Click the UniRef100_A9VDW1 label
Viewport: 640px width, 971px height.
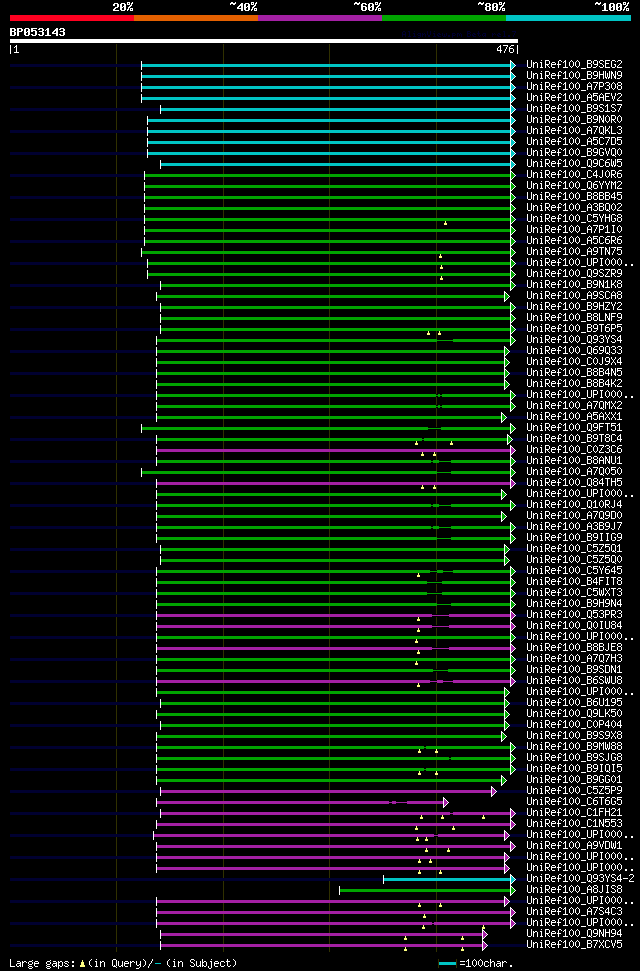574,846
